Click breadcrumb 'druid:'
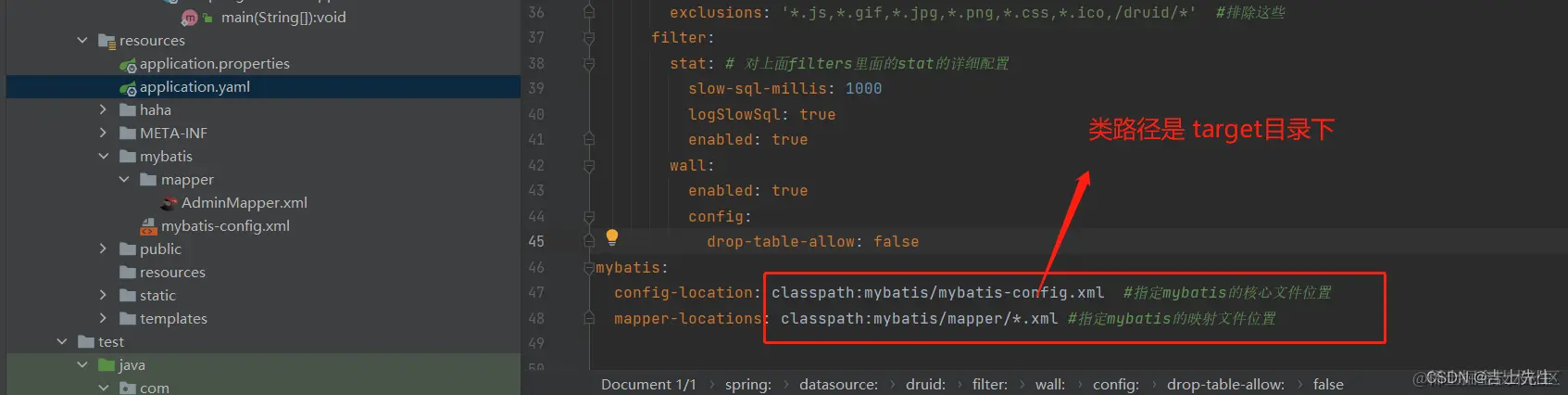The height and width of the screenshot is (395, 1568). click(926, 385)
